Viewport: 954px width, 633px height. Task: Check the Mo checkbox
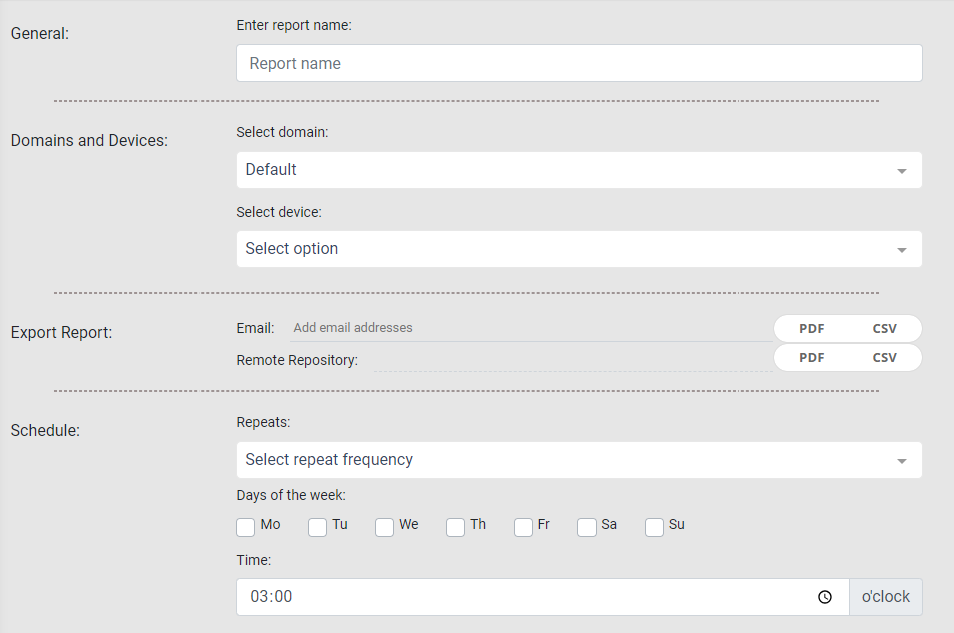pyautogui.click(x=245, y=527)
